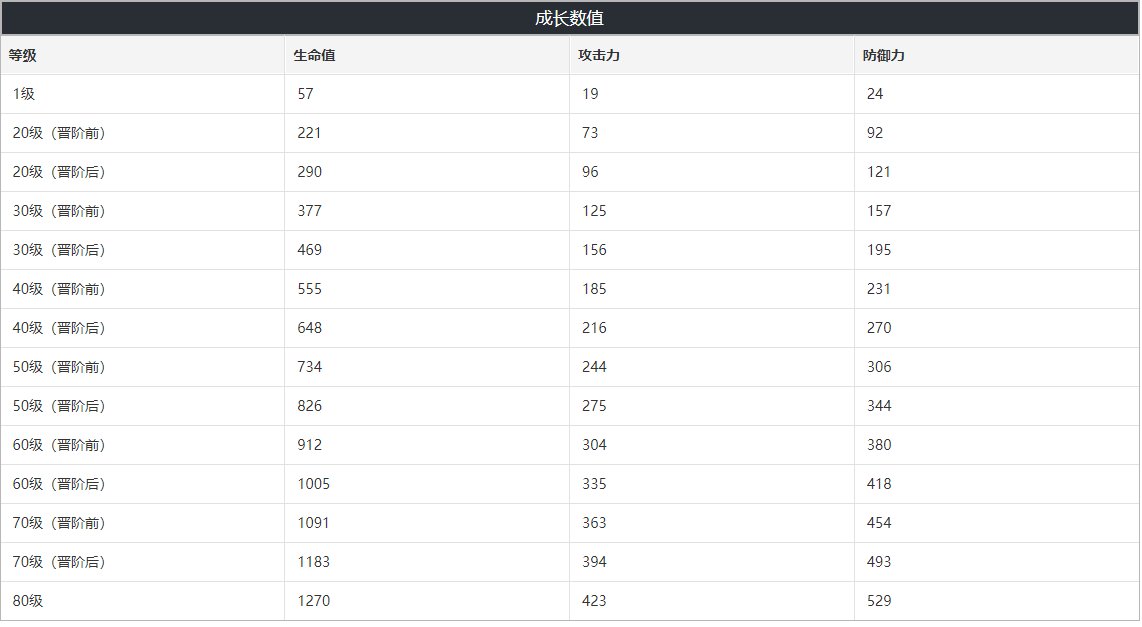Click the defense value 529 cell

coord(996,601)
